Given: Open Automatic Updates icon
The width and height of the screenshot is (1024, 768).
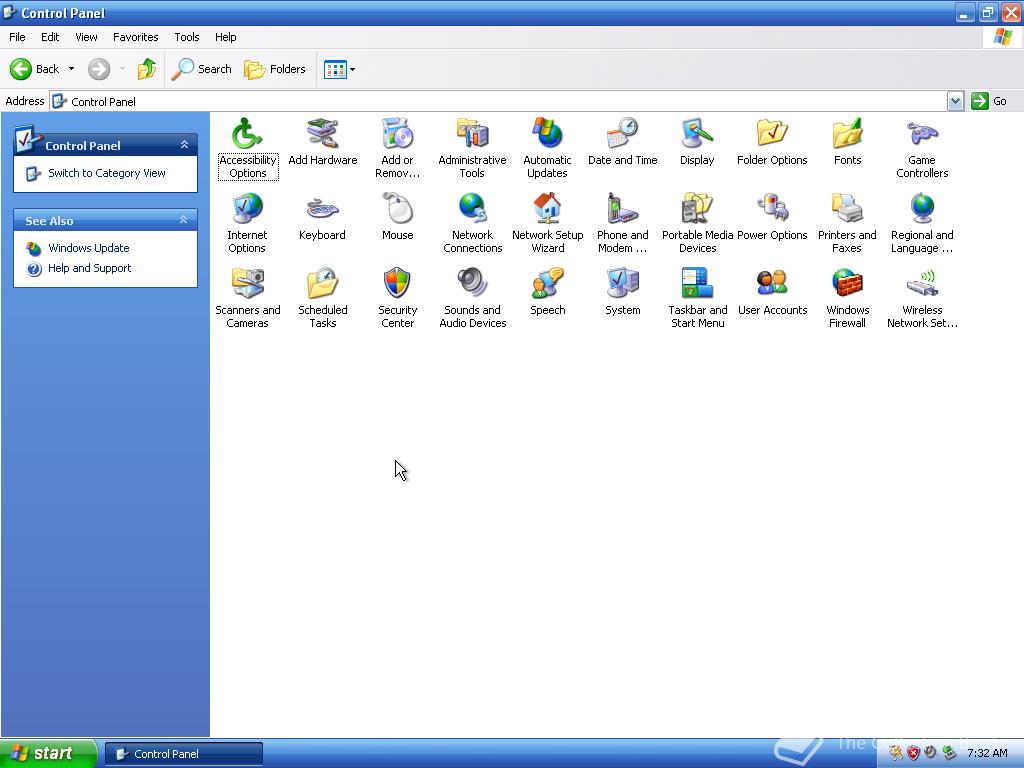Looking at the screenshot, I should (547, 148).
